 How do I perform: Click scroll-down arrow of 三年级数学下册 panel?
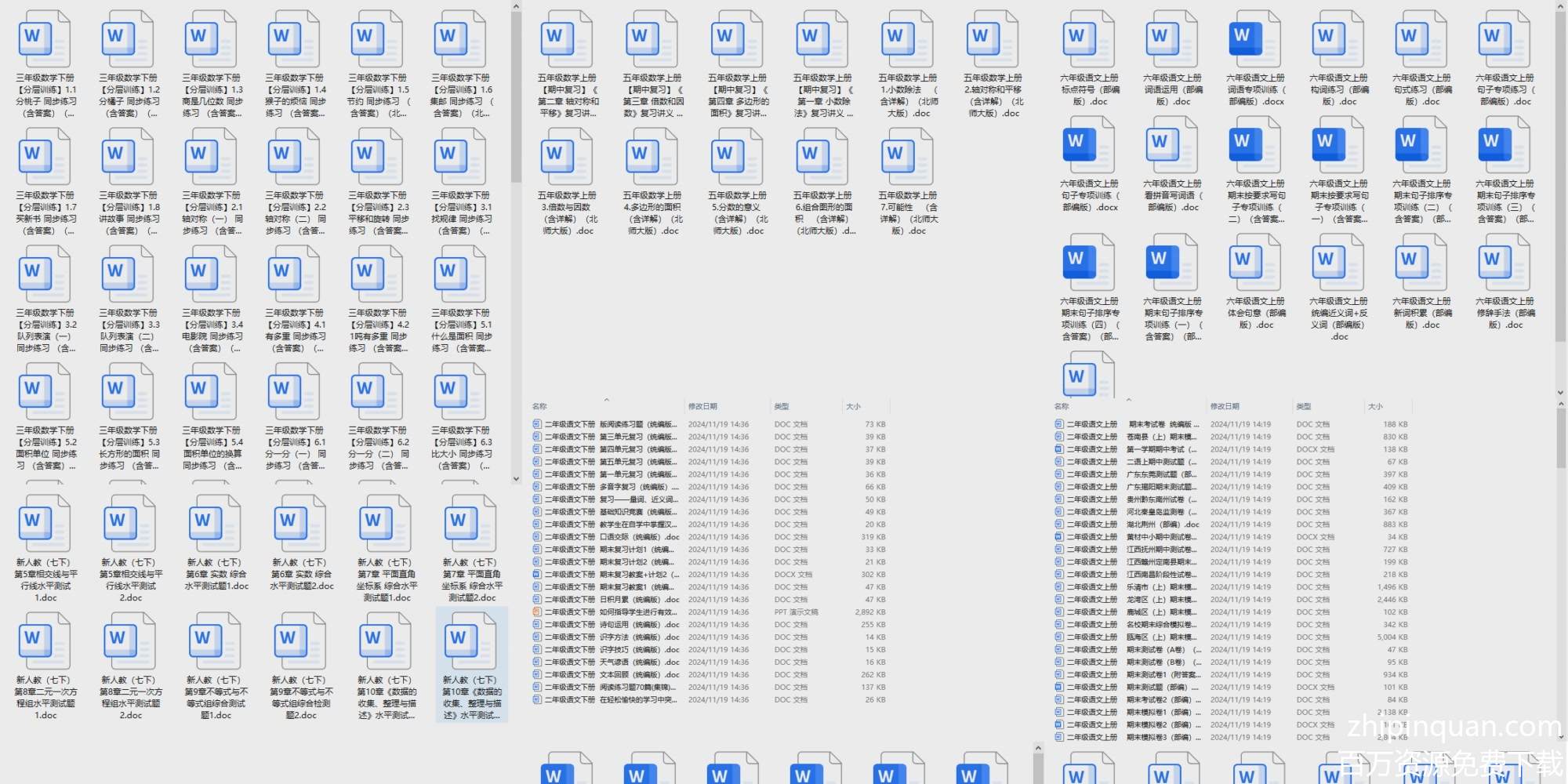[x=516, y=478]
